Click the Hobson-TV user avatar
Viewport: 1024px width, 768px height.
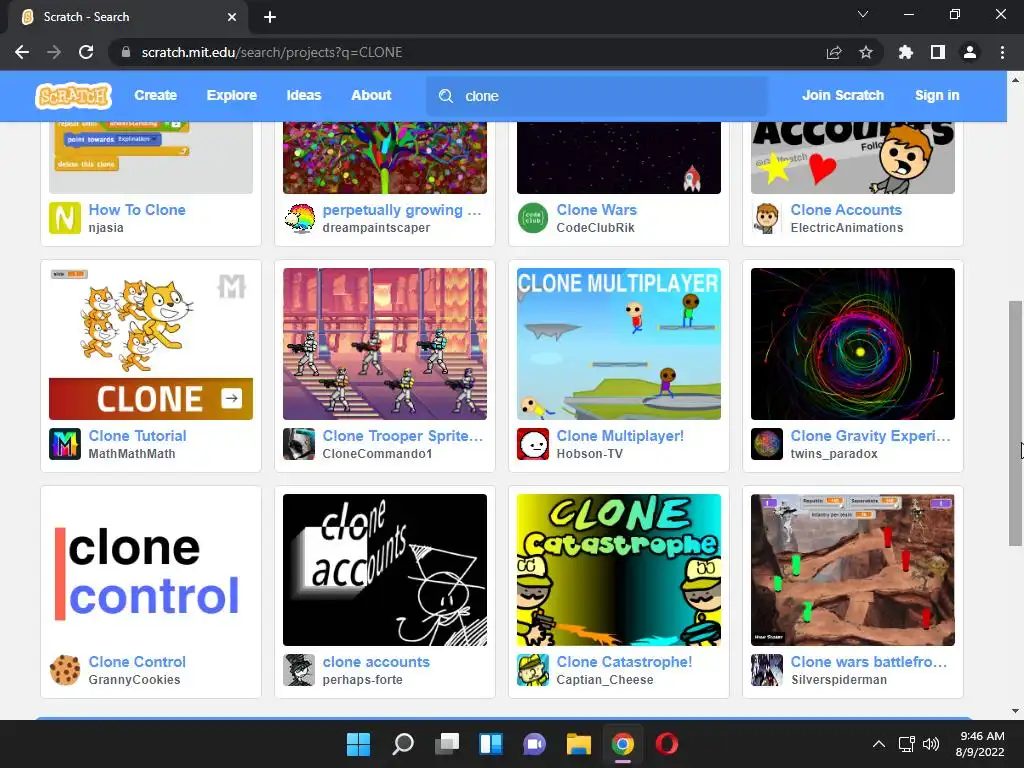coord(533,444)
